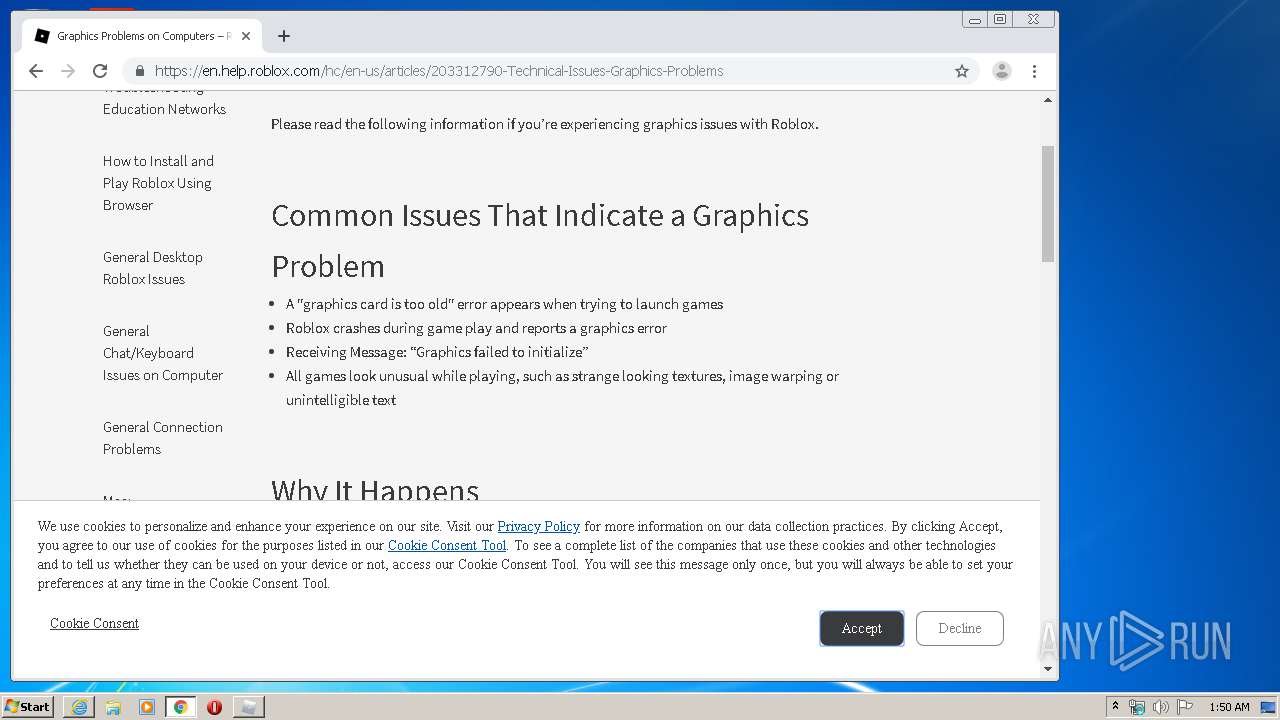This screenshot has height=720, width=1280.
Task: Select the Graphics Problems on Computers tab
Action: 142,36
